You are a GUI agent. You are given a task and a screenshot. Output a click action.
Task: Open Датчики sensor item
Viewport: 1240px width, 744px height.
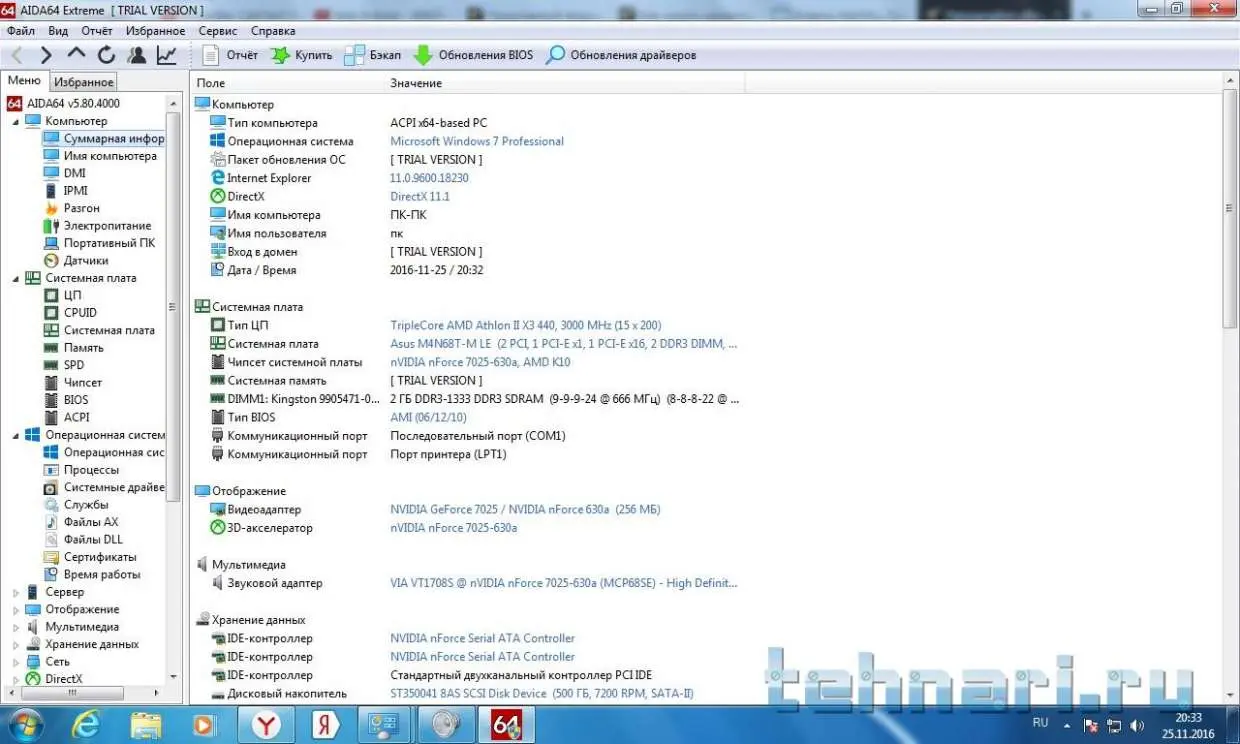click(x=76, y=260)
